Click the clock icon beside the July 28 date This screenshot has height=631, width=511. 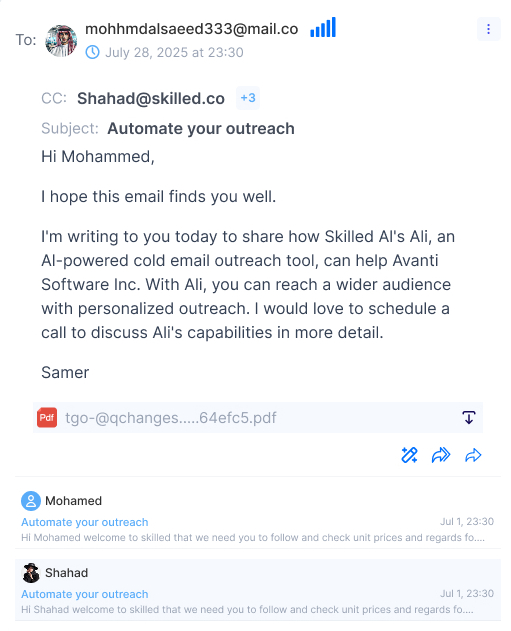click(x=93, y=52)
